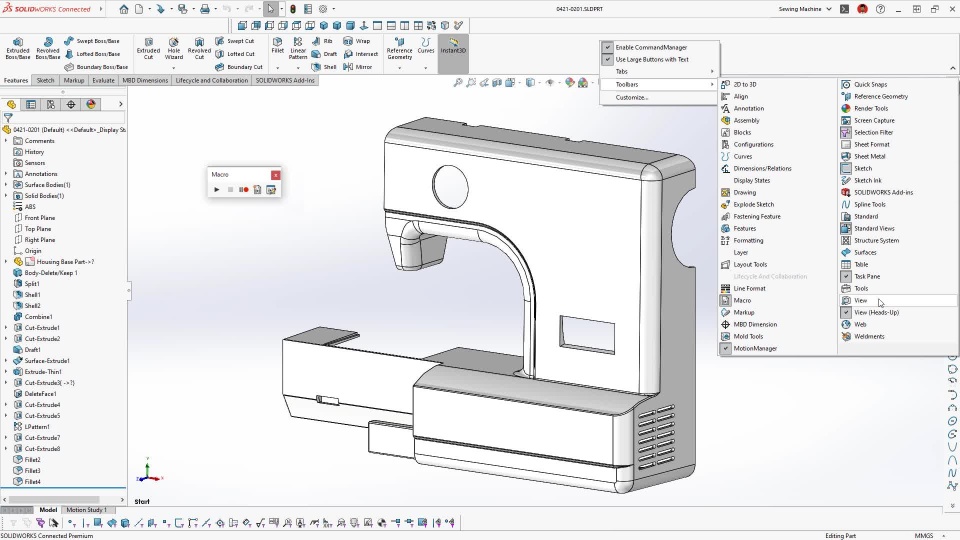Expand the Surface Bodies(1) tree node
The width and height of the screenshot is (960, 540).
tap(6, 185)
